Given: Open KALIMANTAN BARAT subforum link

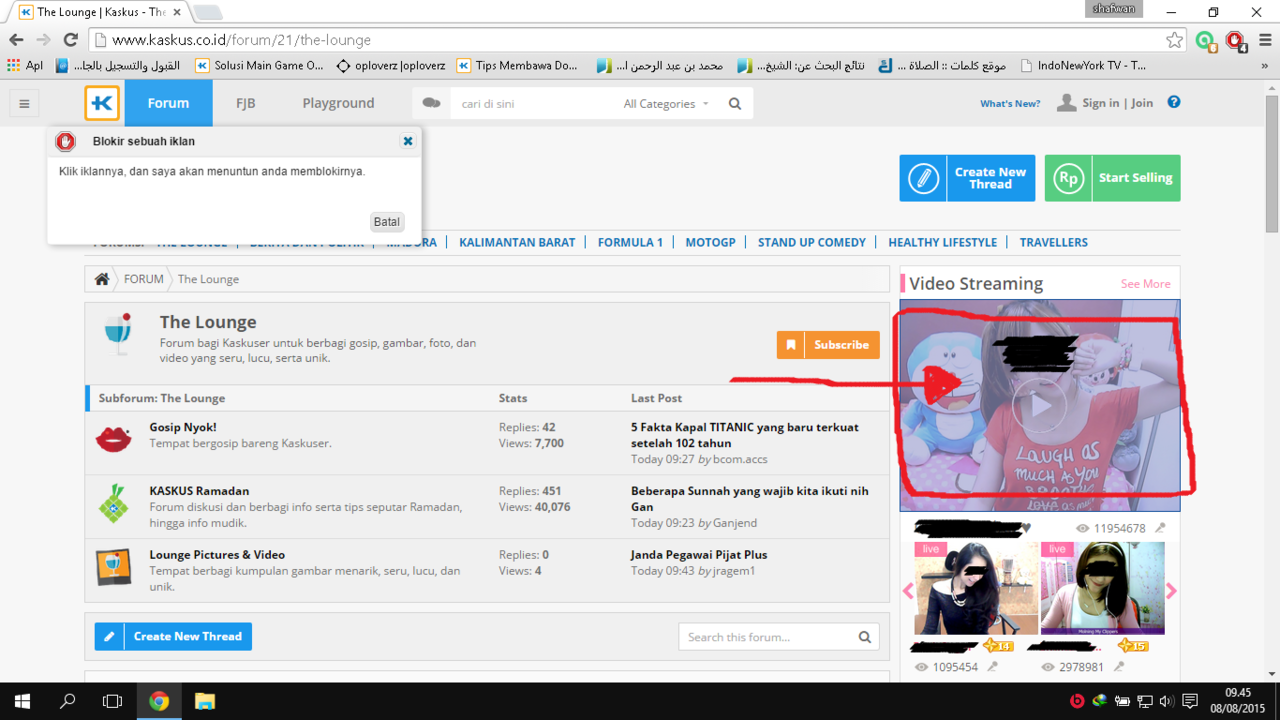Looking at the screenshot, I should (517, 242).
